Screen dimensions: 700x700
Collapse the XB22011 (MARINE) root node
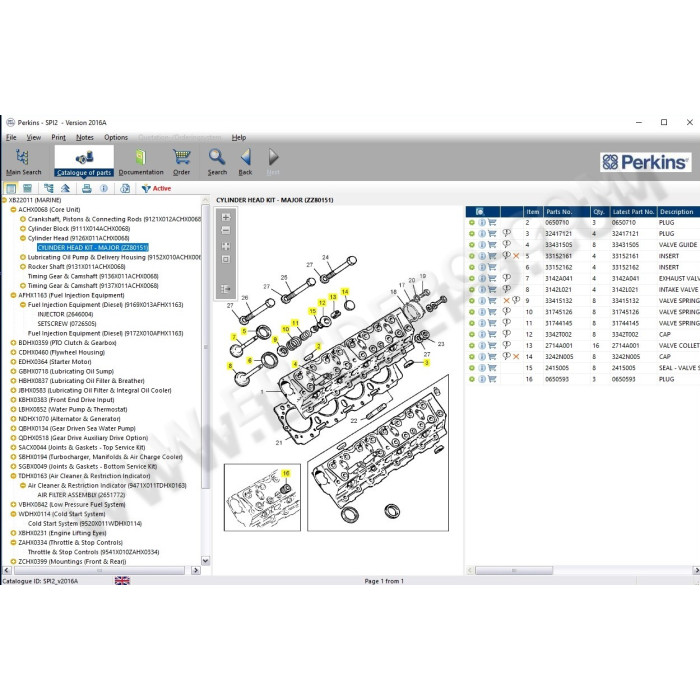pyautogui.click(x=4, y=200)
